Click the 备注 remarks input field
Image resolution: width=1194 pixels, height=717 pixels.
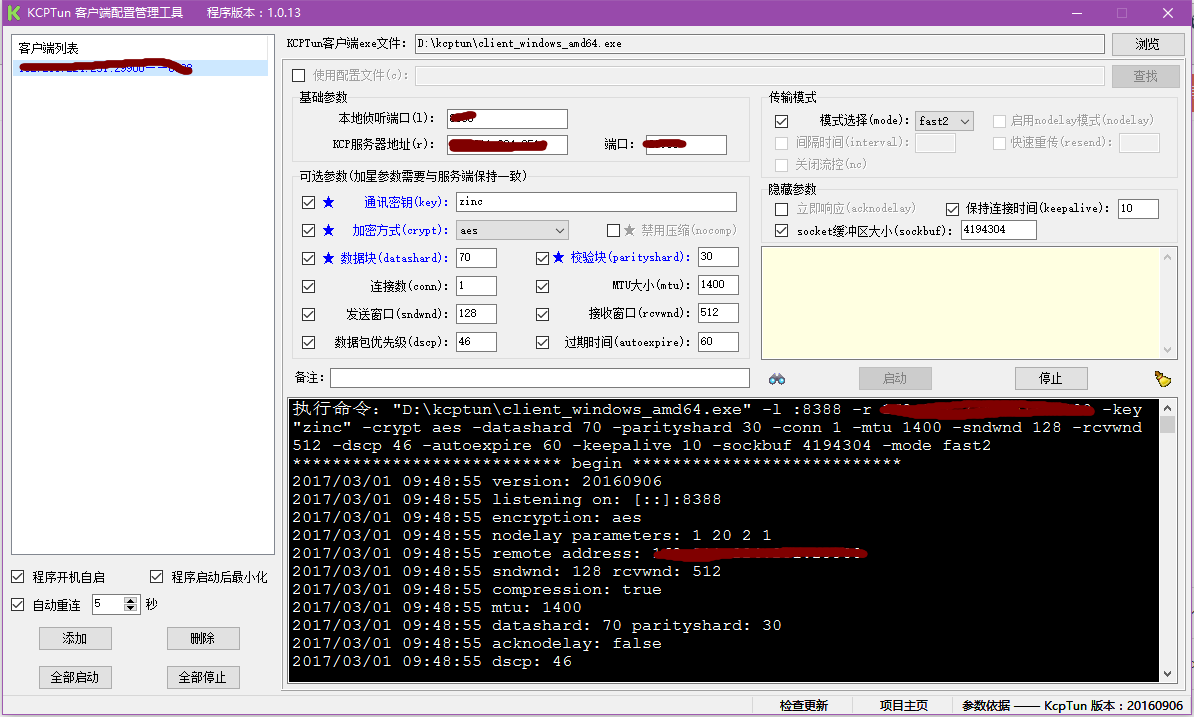point(540,378)
